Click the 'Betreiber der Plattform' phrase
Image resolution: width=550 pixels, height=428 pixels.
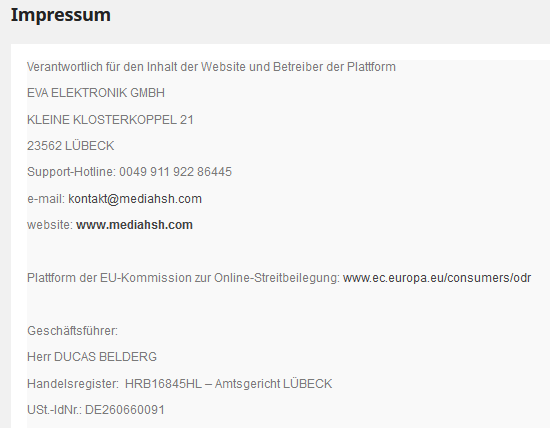[x=334, y=67]
